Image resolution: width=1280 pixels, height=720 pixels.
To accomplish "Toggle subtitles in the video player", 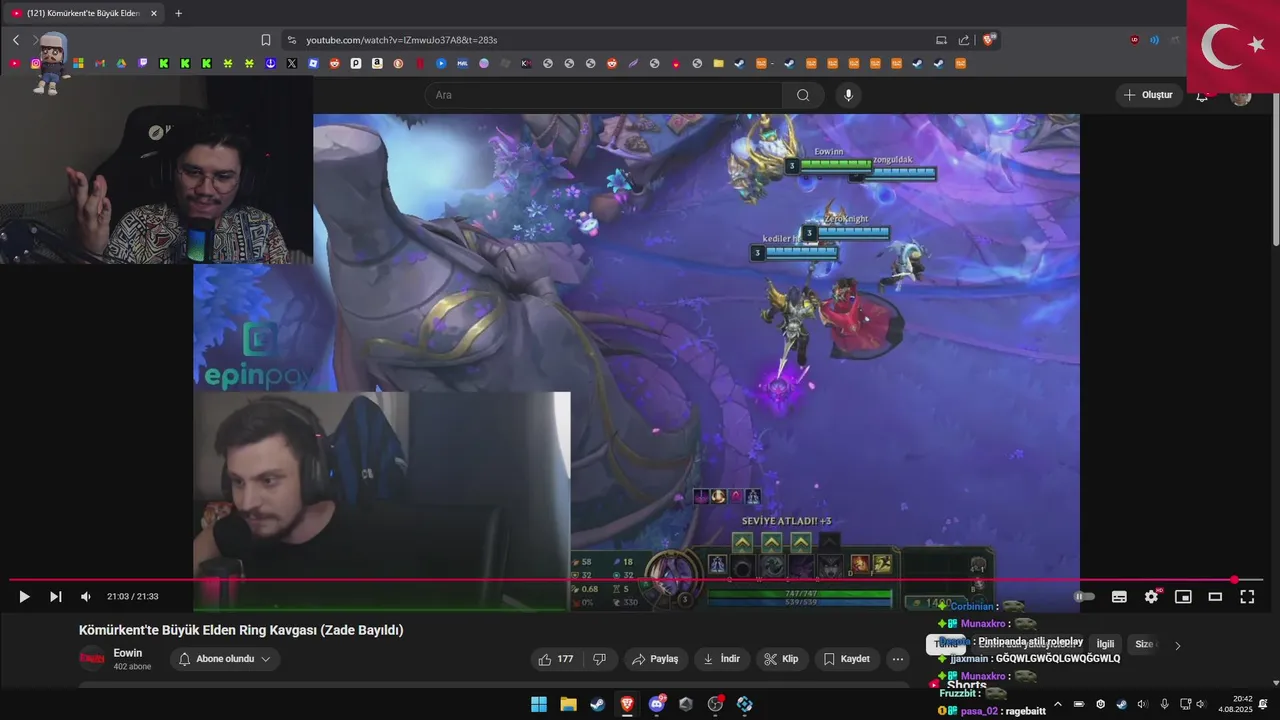I will click(x=1119, y=596).
